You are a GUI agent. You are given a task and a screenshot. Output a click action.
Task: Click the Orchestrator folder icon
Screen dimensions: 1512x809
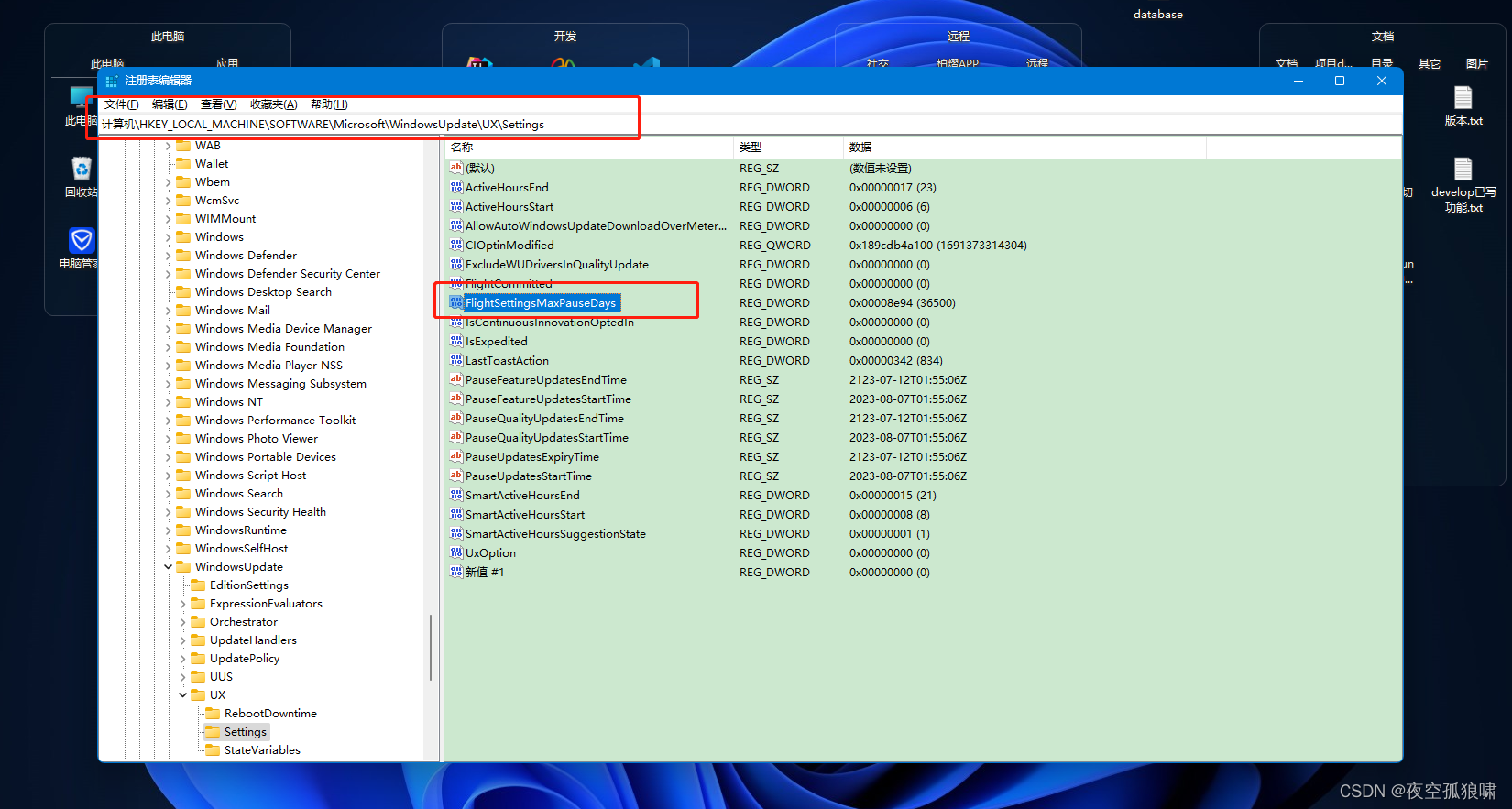pos(198,621)
